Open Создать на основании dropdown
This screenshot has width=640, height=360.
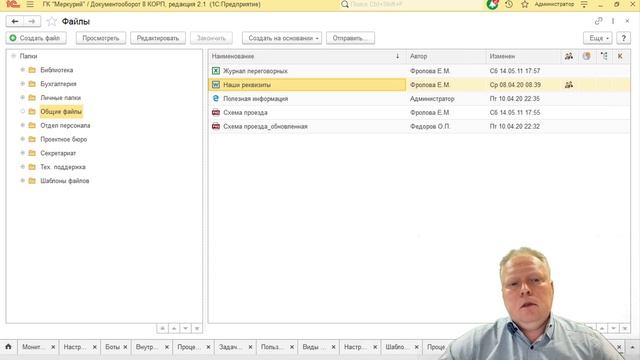coord(282,38)
